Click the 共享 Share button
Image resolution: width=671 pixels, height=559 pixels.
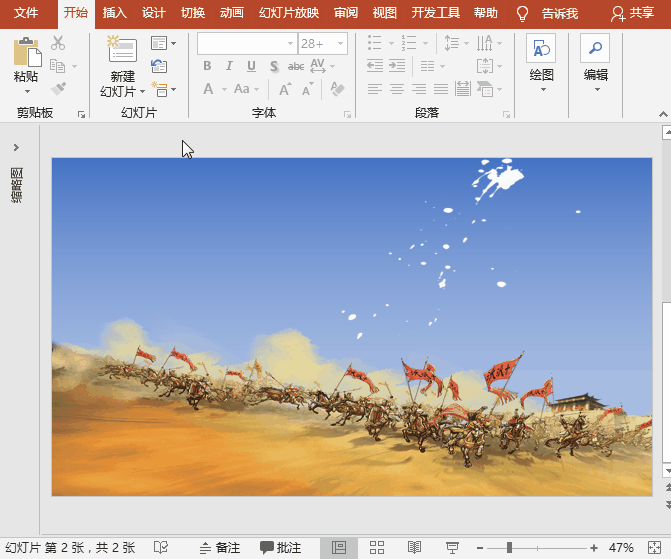click(x=632, y=13)
